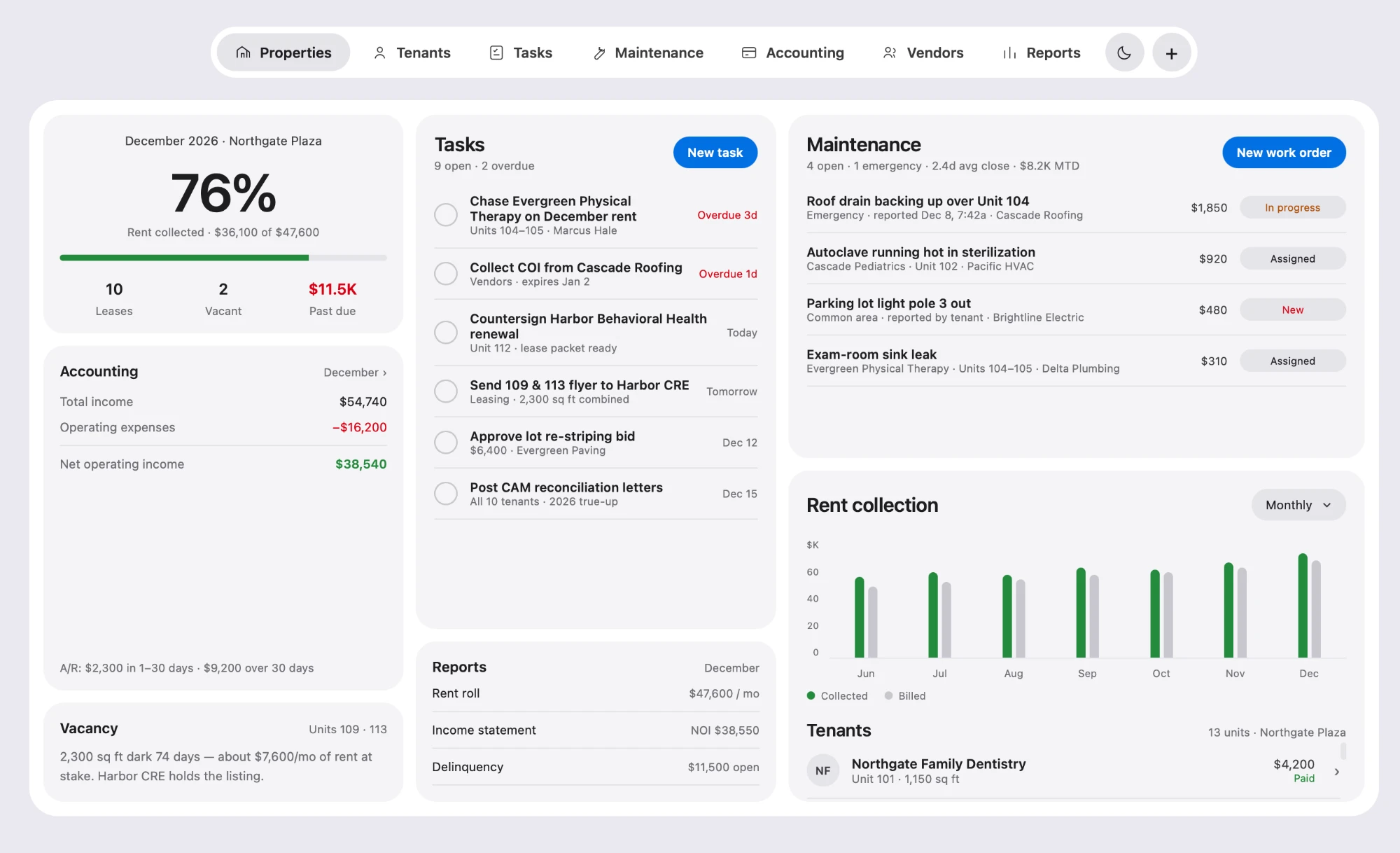
Task: Open the Income statement report row
Action: (x=596, y=730)
